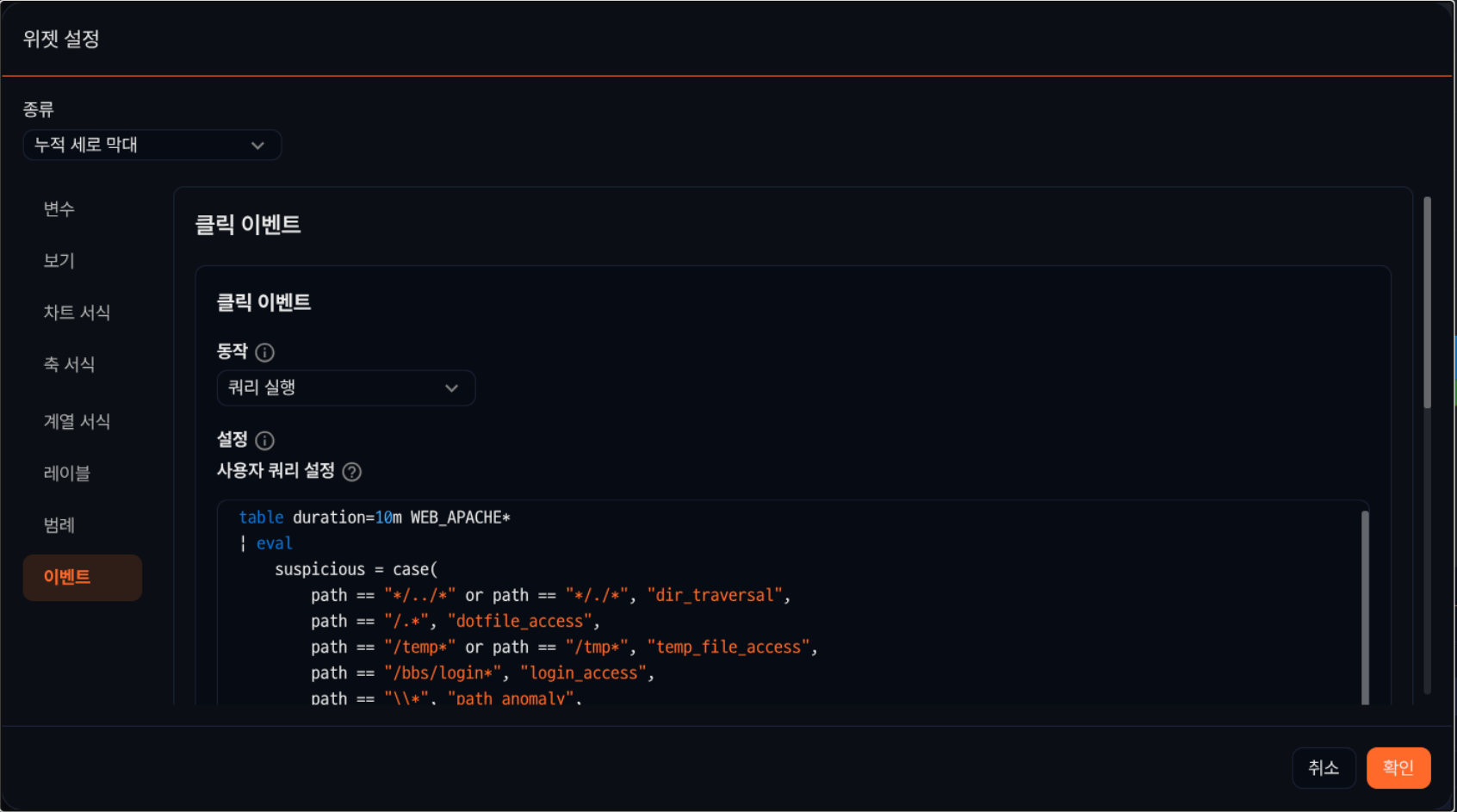Click the code editor's vertical scrollbar
This screenshot has width=1457, height=812.
click(x=1365, y=603)
